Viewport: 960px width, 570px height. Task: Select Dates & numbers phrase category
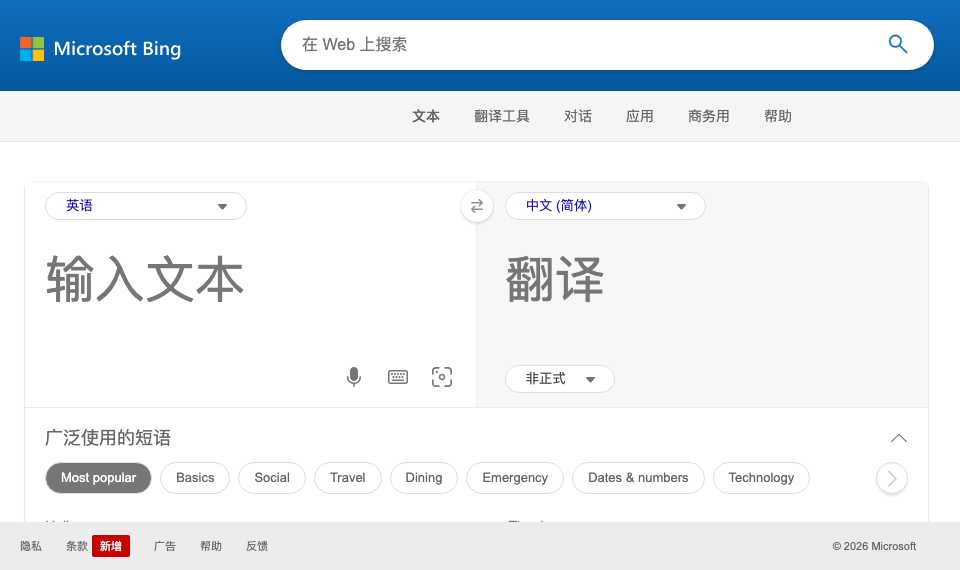click(x=638, y=478)
